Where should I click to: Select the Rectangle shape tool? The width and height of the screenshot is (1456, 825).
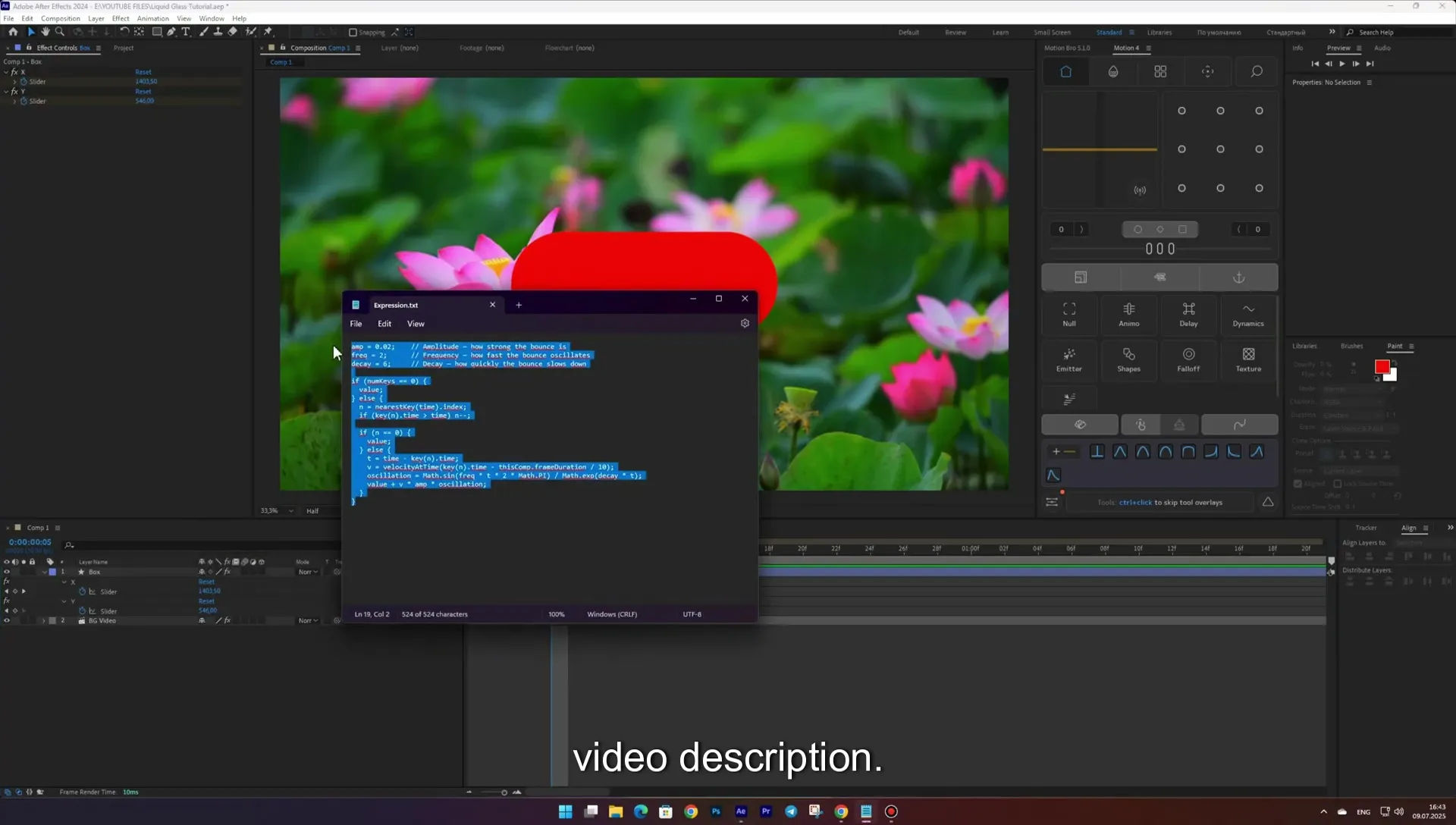coord(157,32)
